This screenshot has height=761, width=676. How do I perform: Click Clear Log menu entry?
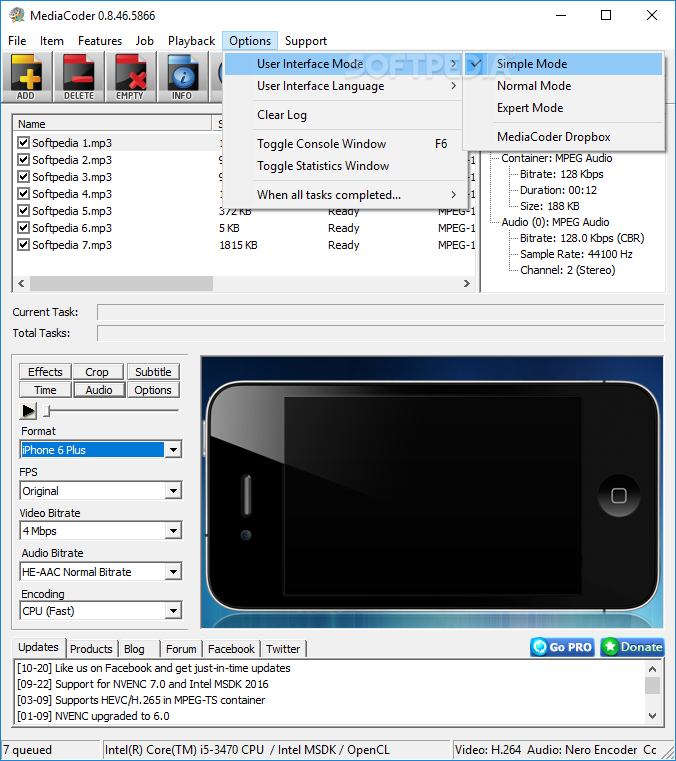click(x=344, y=115)
